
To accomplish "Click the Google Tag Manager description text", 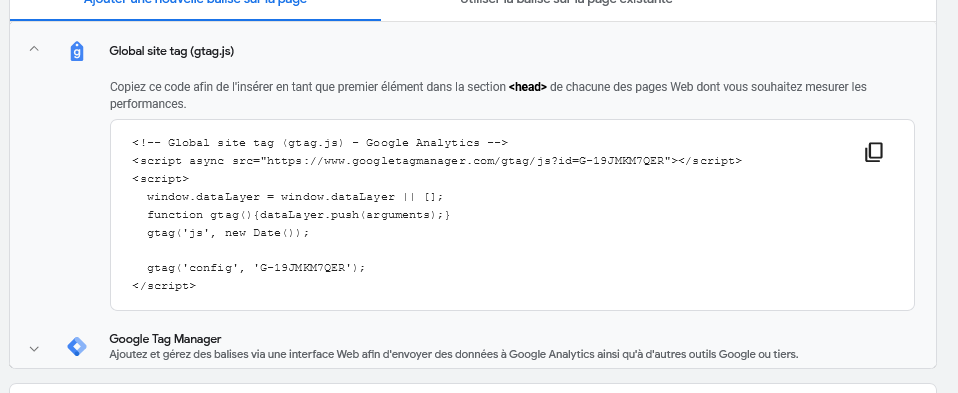I will (x=454, y=354).
